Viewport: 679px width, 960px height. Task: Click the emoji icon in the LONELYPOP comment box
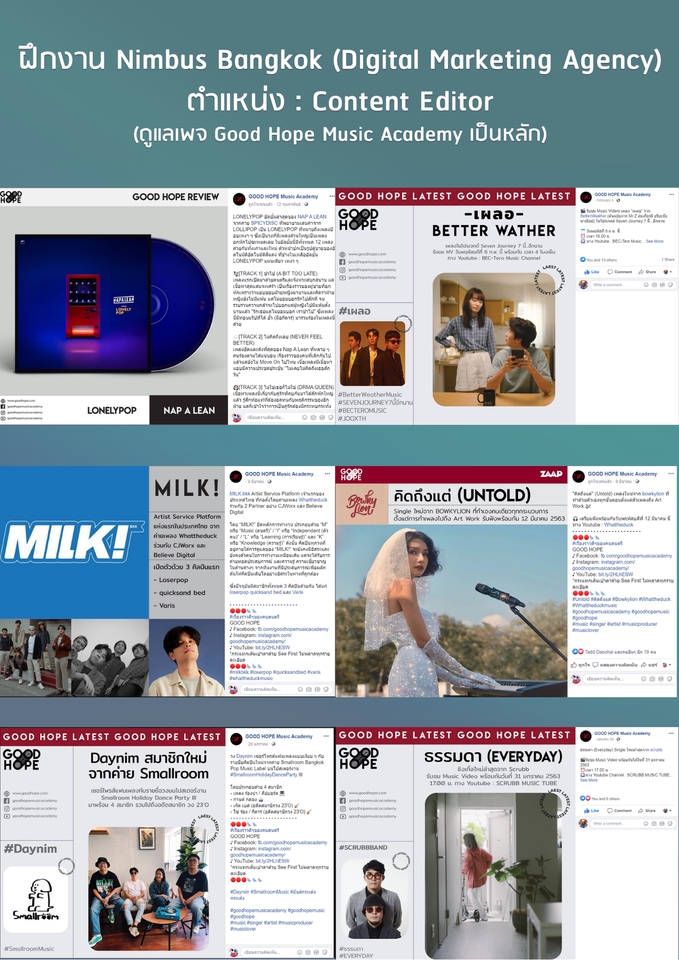(x=304, y=418)
